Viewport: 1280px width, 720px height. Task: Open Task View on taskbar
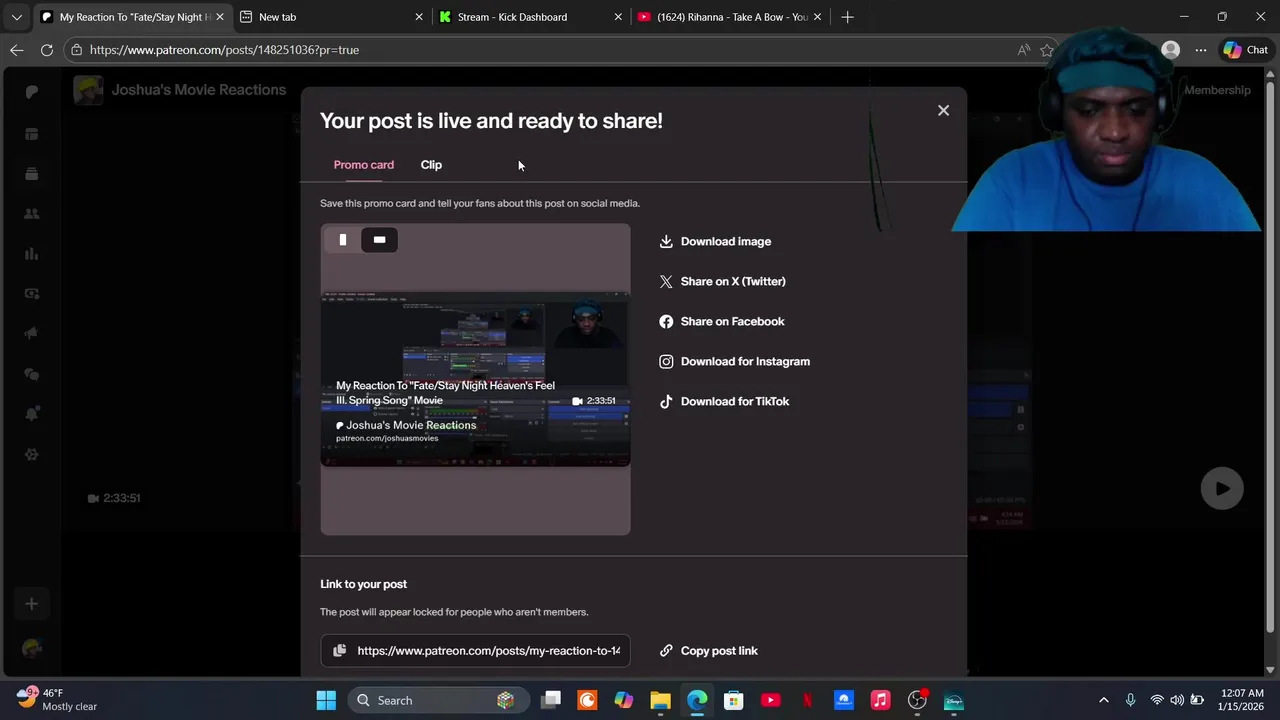point(551,700)
